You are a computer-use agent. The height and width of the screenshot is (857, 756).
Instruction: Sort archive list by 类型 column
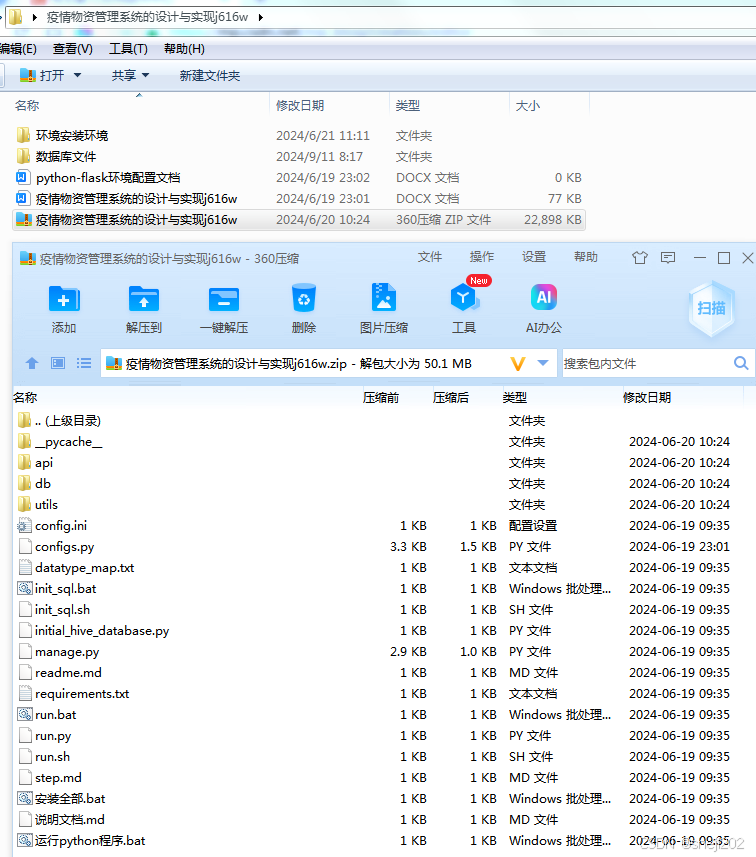(x=515, y=397)
